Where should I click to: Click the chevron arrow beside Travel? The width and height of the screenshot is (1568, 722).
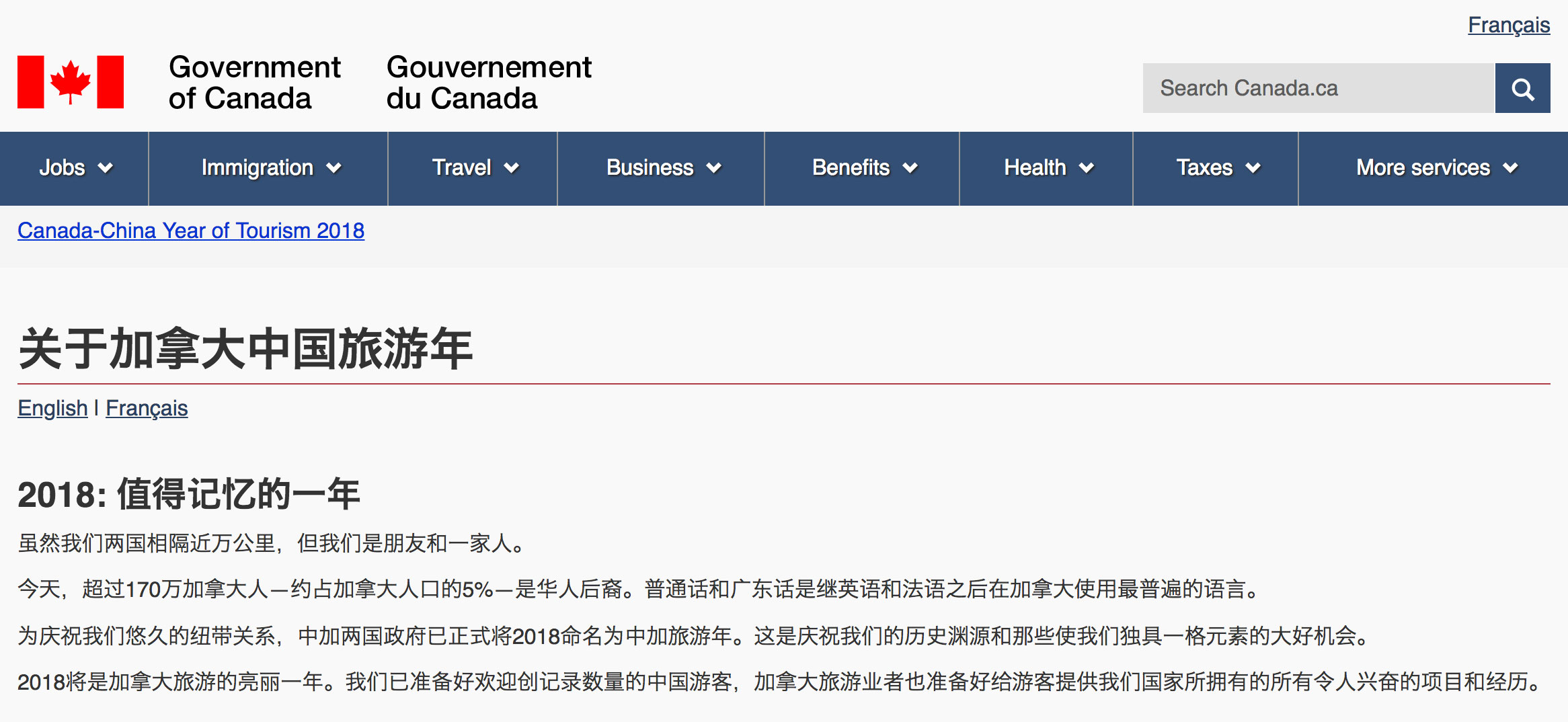point(512,168)
